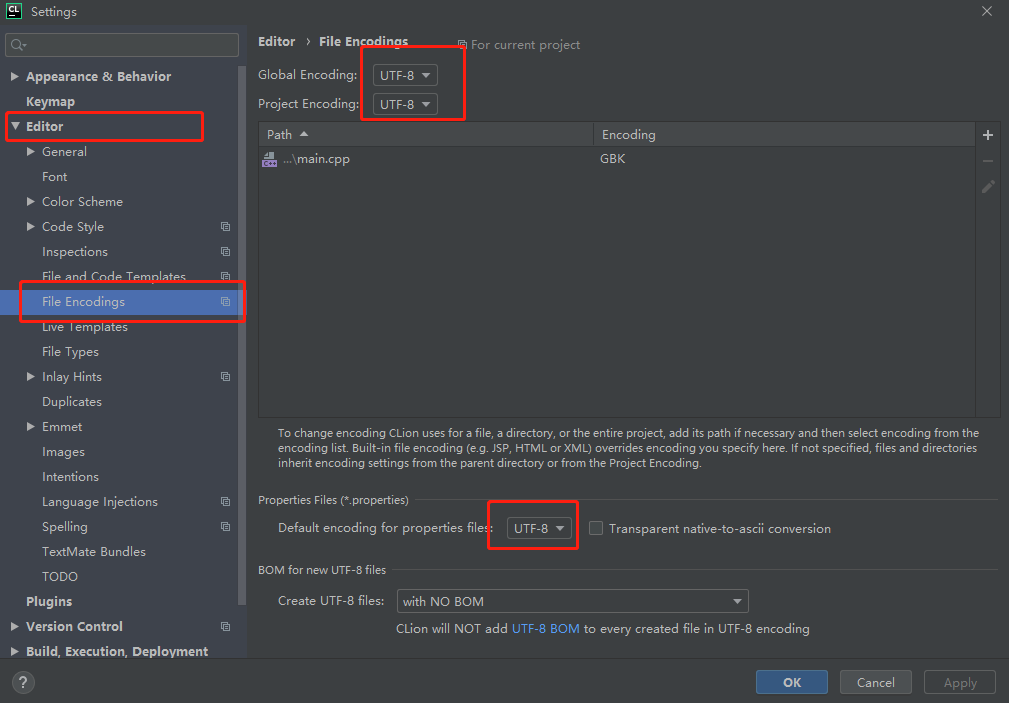The image size is (1009, 703).
Task: Open the Project Encoding dropdown
Action: pyautogui.click(x=405, y=104)
